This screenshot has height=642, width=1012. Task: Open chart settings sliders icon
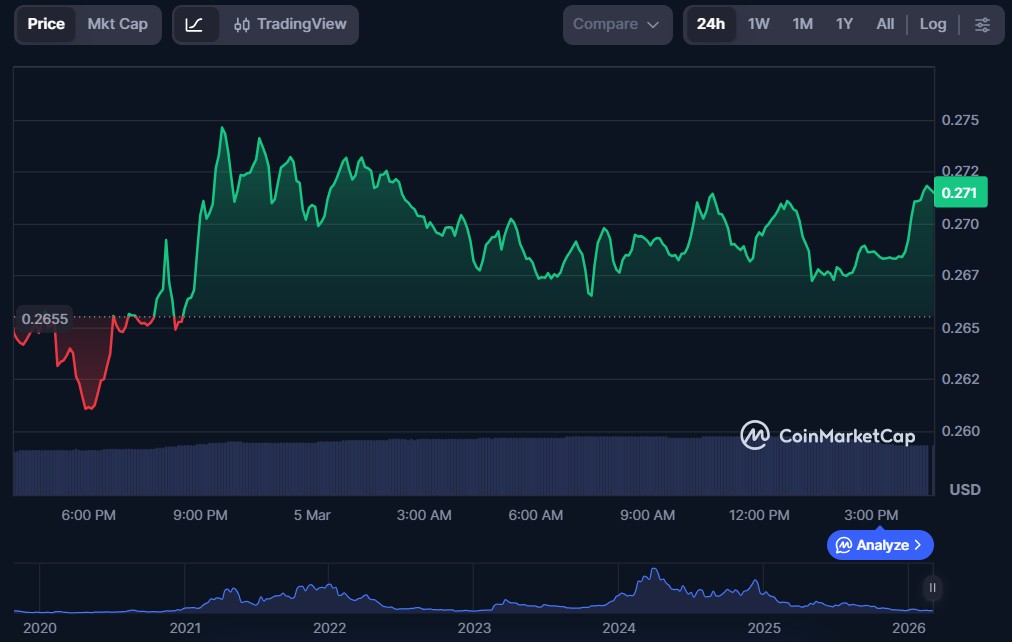point(982,25)
